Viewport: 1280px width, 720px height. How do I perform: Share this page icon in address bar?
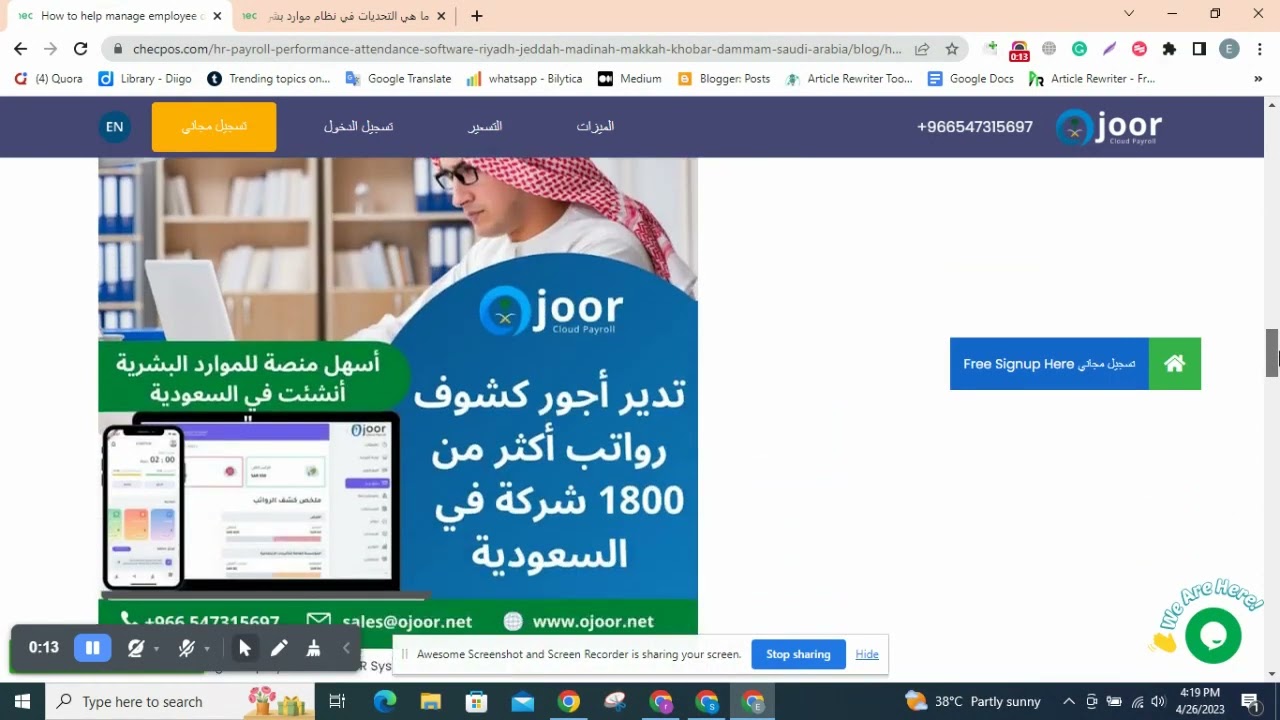922,48
